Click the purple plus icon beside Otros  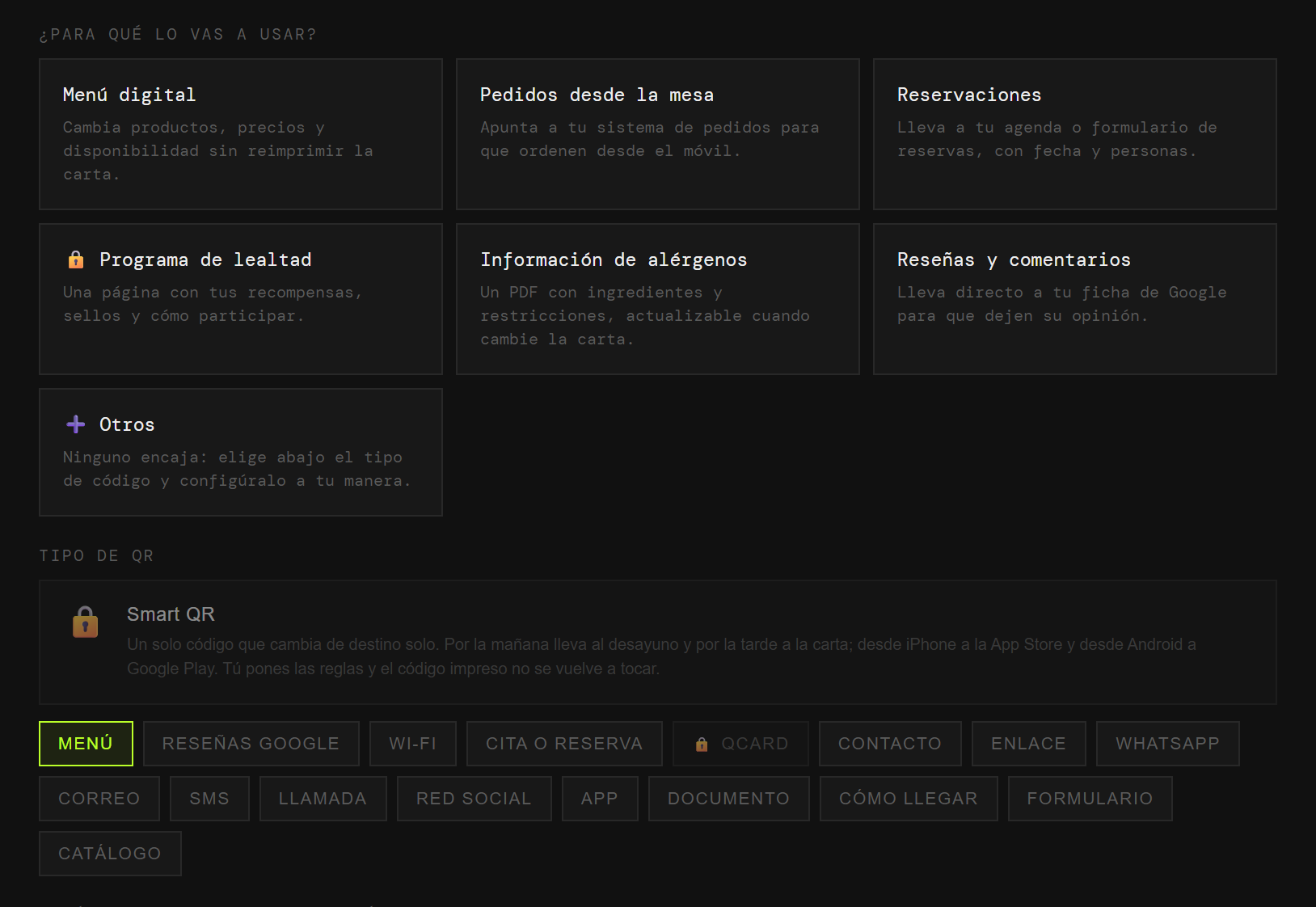pyautogui.click(x=76, y=424)
